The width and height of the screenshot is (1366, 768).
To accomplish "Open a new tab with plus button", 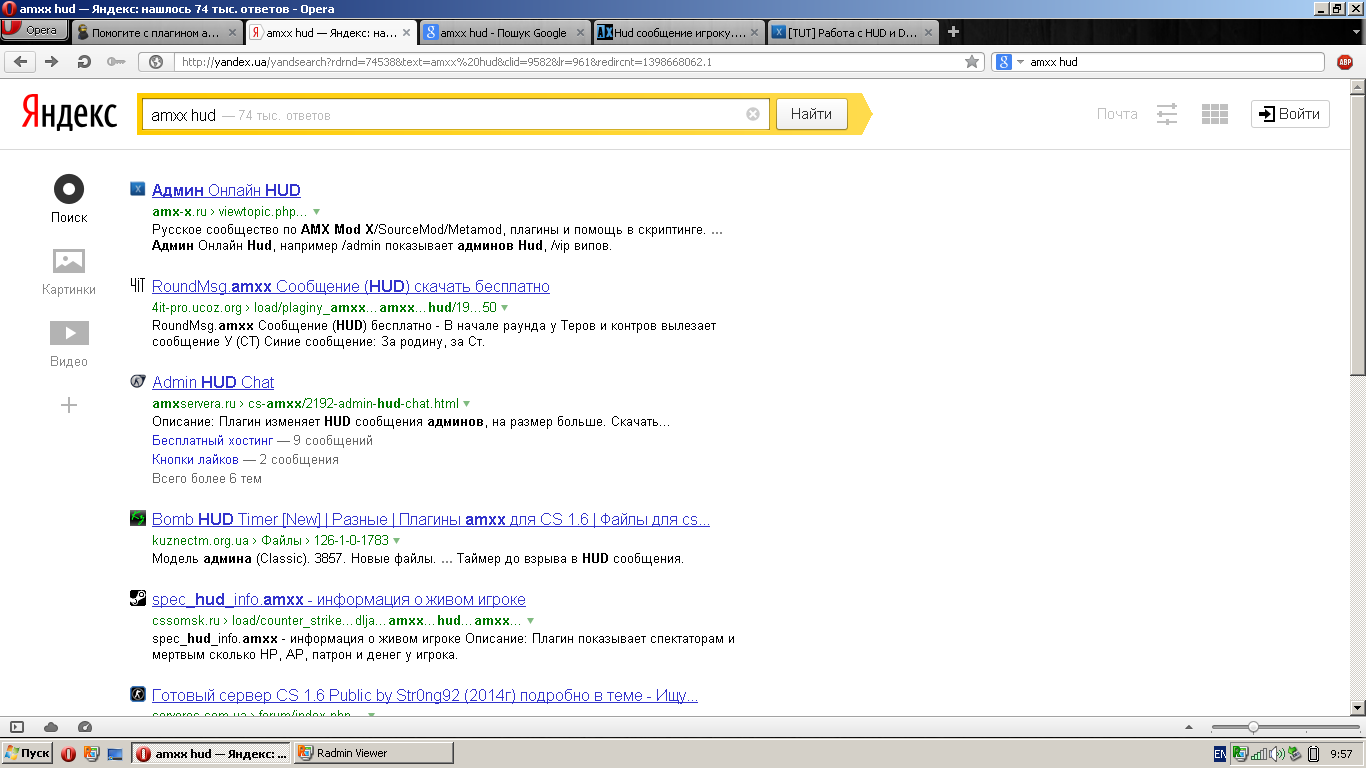I will coord(953,32).
